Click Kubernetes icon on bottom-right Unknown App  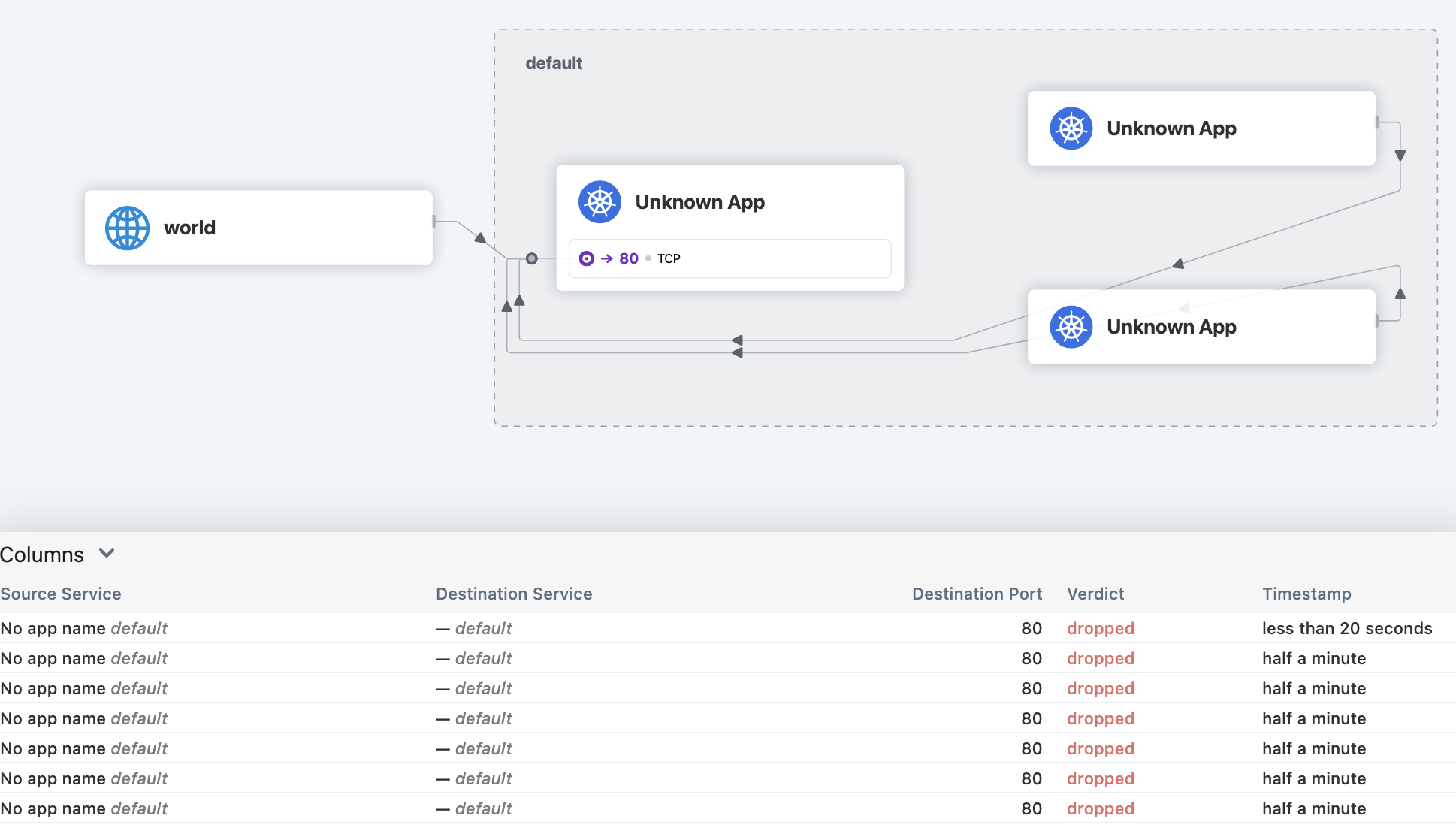[x=1071, y=327]
